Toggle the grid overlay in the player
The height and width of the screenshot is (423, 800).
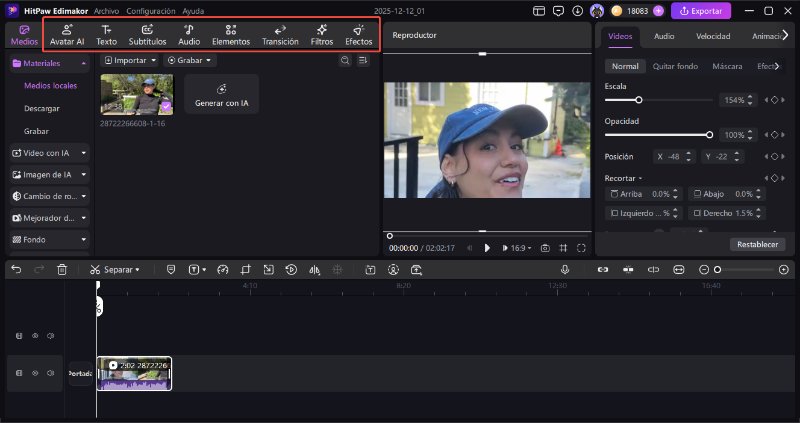point(563,248)
